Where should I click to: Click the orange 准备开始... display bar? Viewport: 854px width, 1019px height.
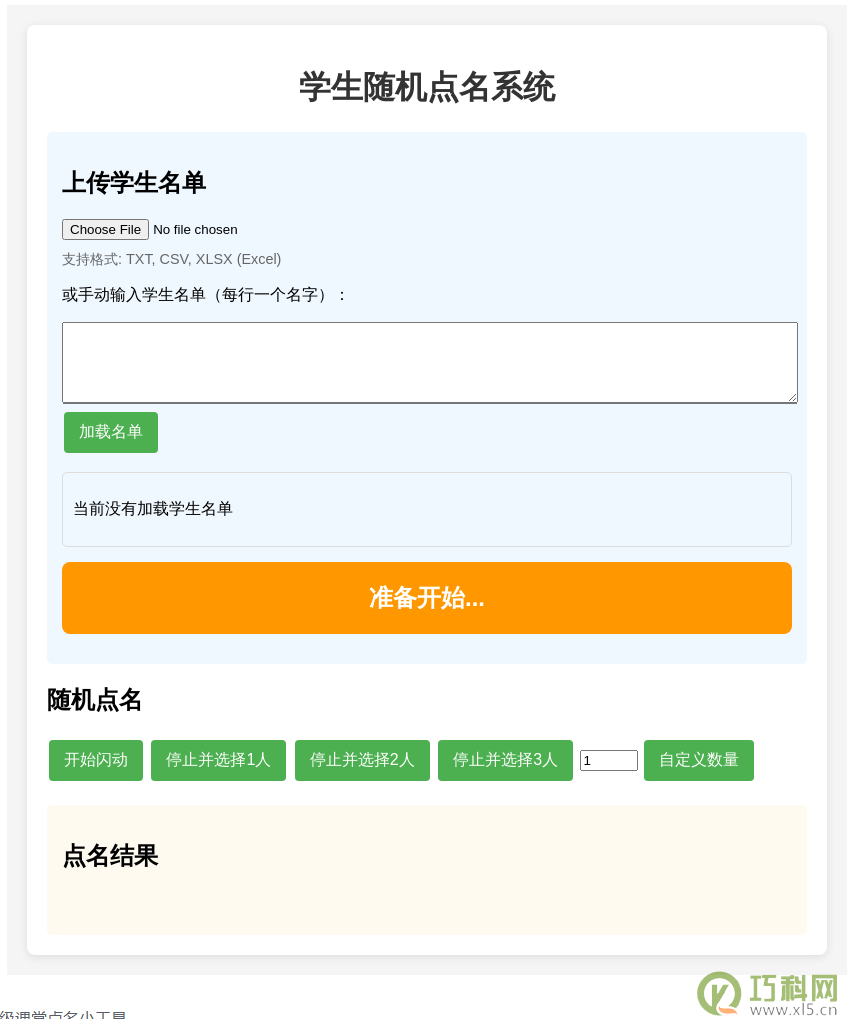[x=426, y=598]
